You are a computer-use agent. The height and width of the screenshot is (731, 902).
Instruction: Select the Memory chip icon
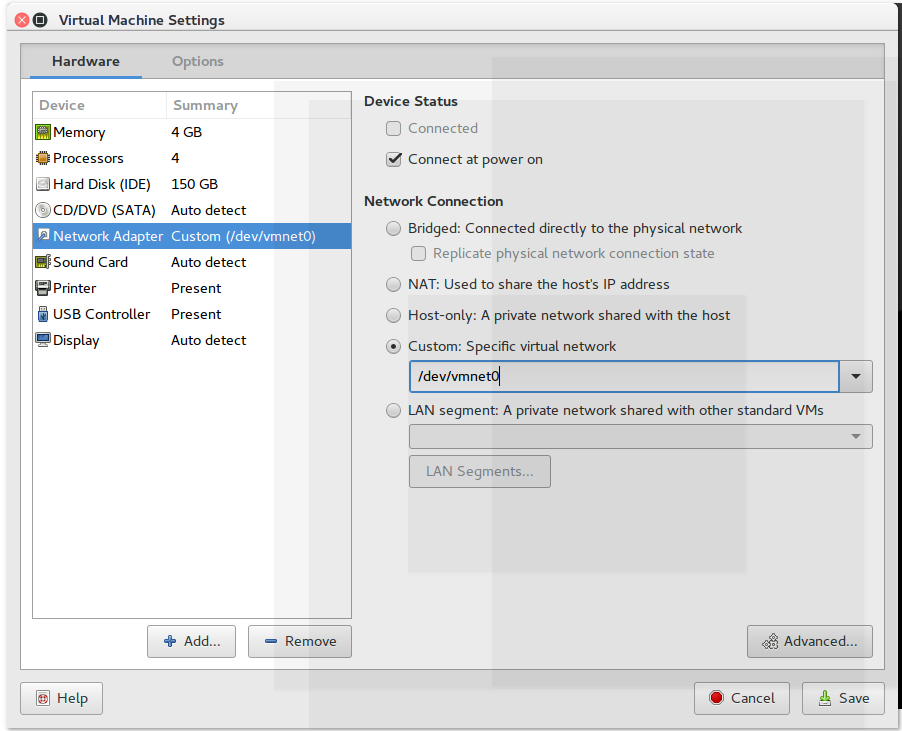pyautogui.click(x=43, y=132)
